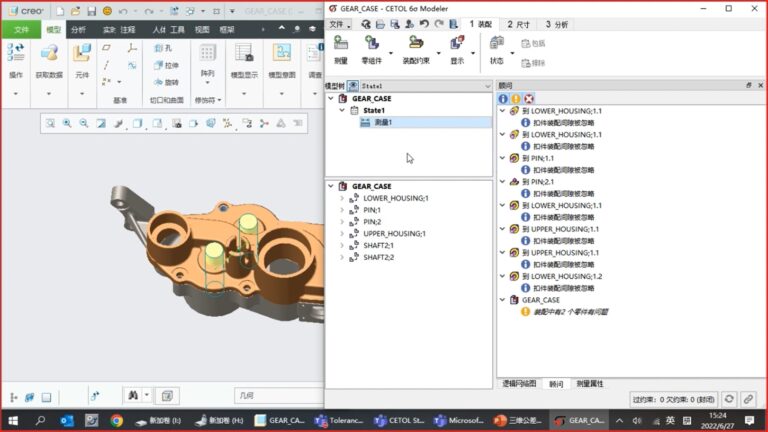Expand the SHAFT2;1 component node

(x=342, y=245)
